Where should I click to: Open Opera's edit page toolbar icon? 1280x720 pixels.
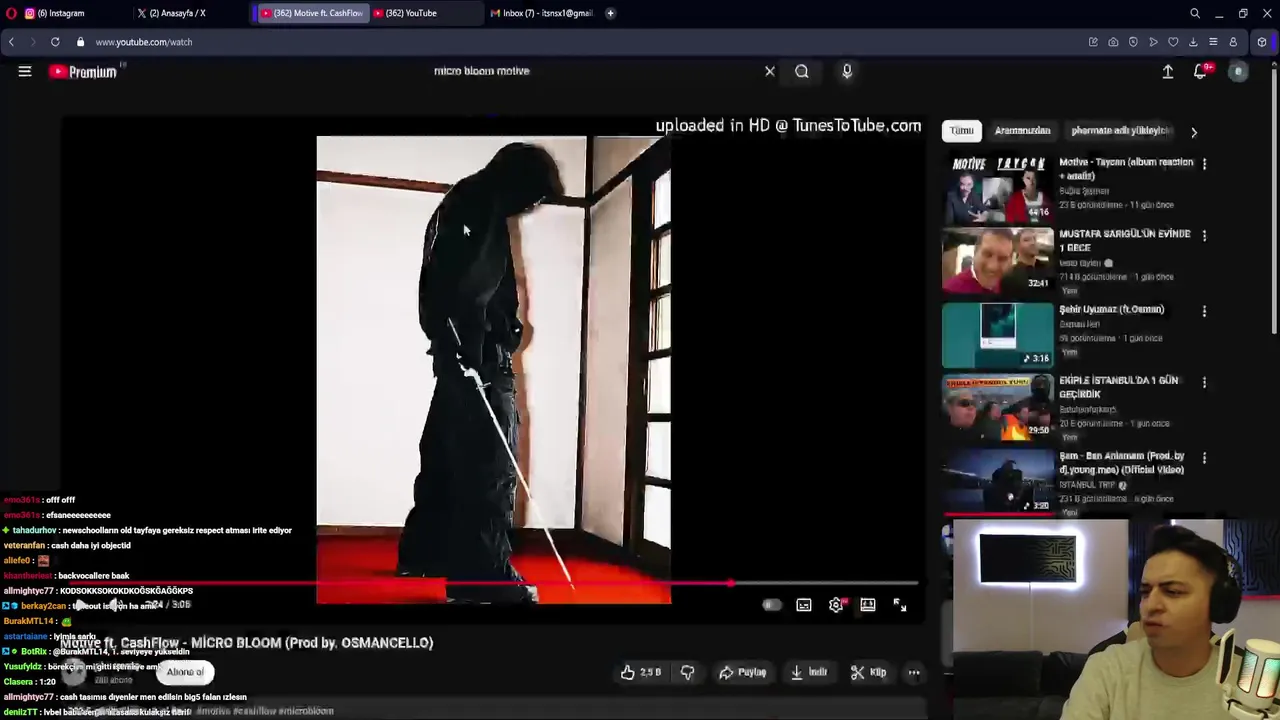pos(1093,42)
